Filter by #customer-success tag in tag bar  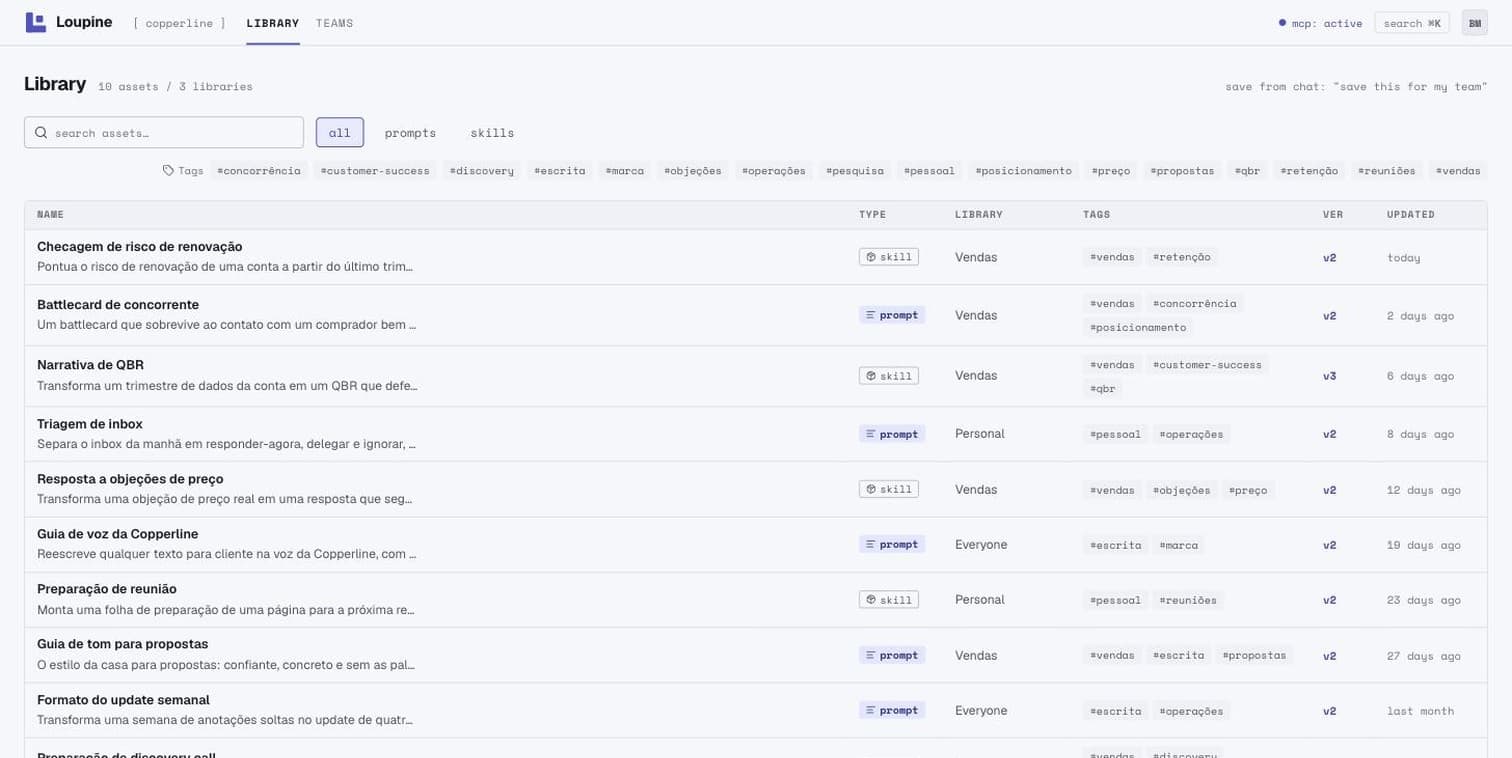375,171
